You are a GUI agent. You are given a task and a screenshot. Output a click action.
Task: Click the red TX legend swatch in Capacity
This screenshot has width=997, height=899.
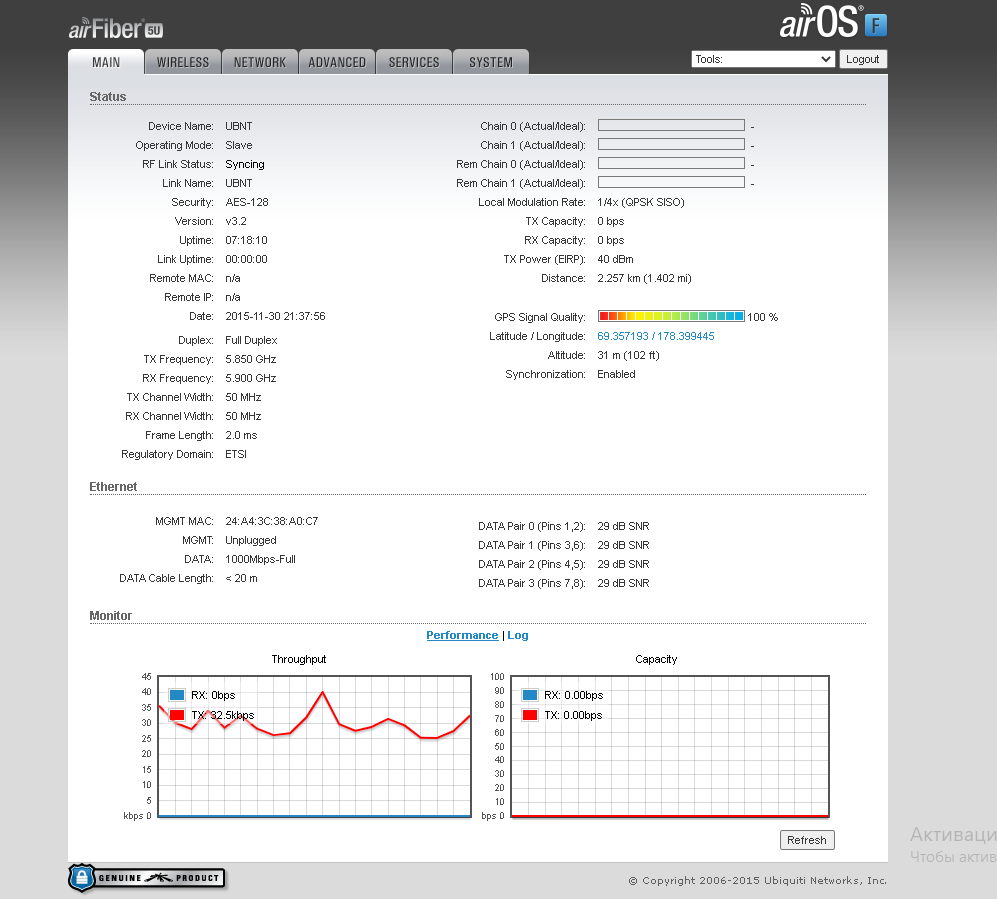click(529, 715)
